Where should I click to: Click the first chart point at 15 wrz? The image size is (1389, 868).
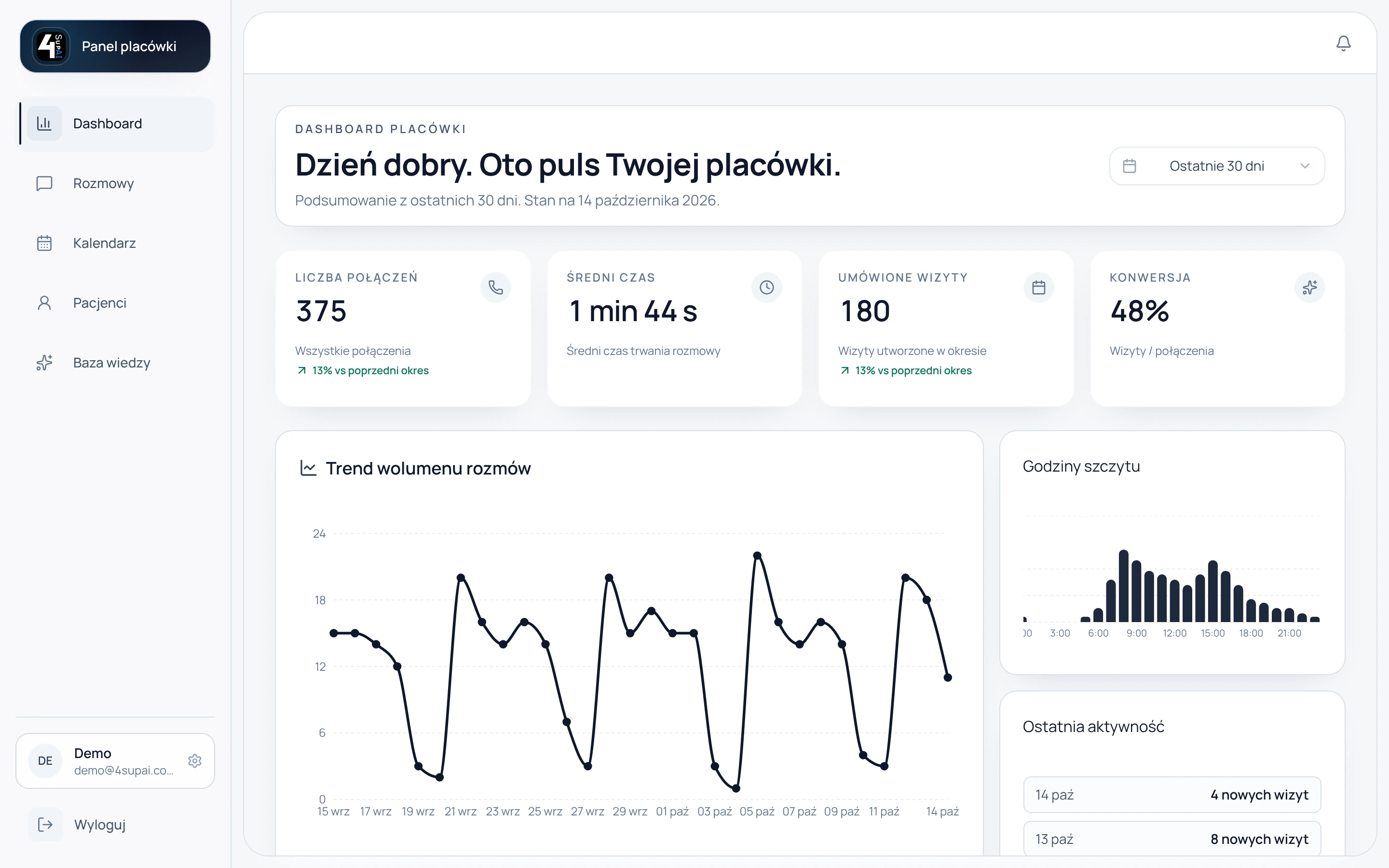click(333, 633)
